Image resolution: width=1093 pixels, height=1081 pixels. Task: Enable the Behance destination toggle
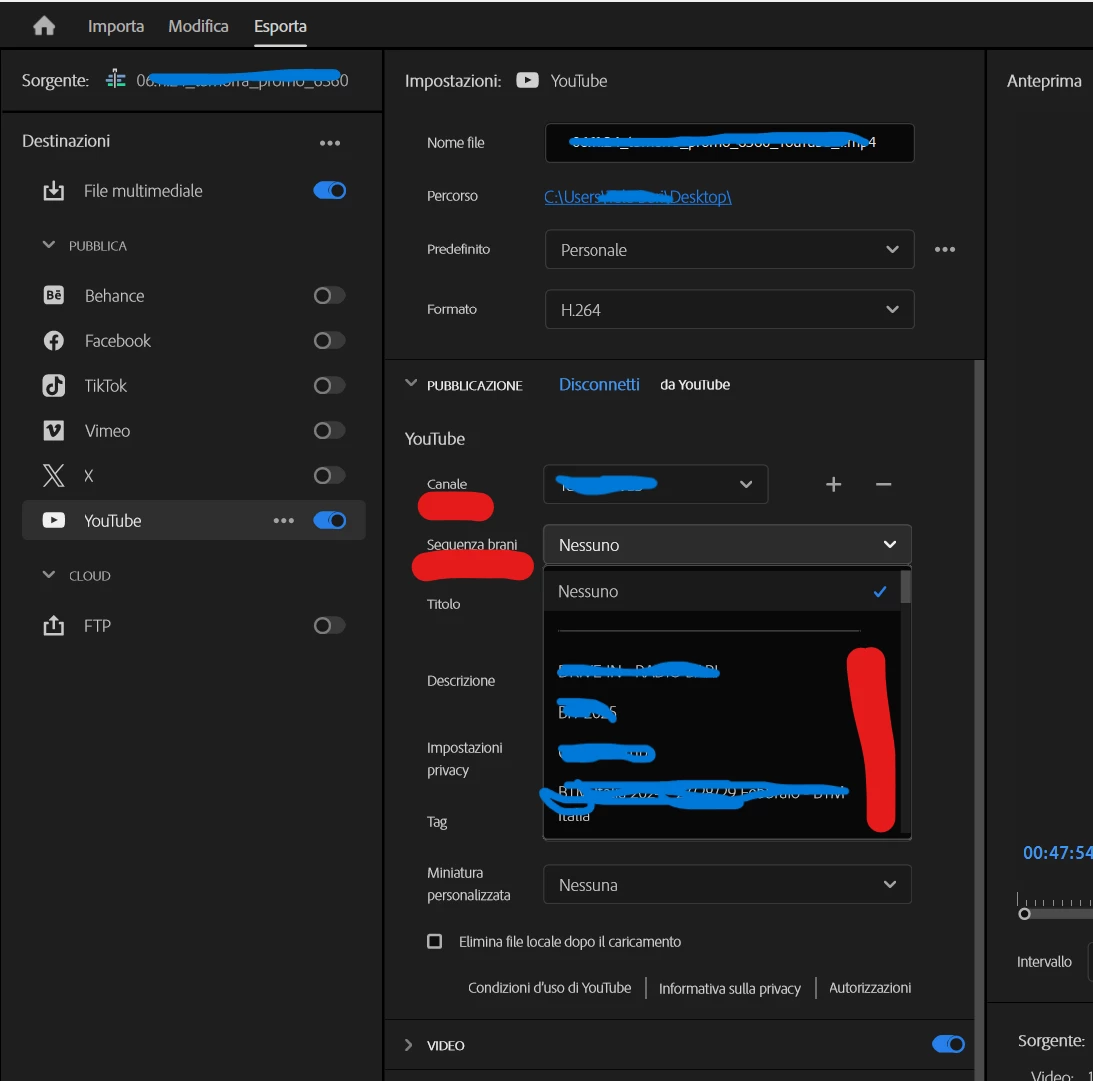(330, 296)
